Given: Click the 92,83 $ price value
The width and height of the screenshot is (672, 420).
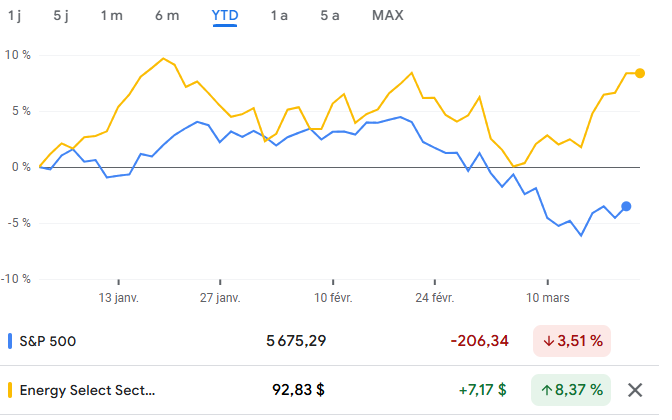Looking at the screenshot, I should point(298,390).
